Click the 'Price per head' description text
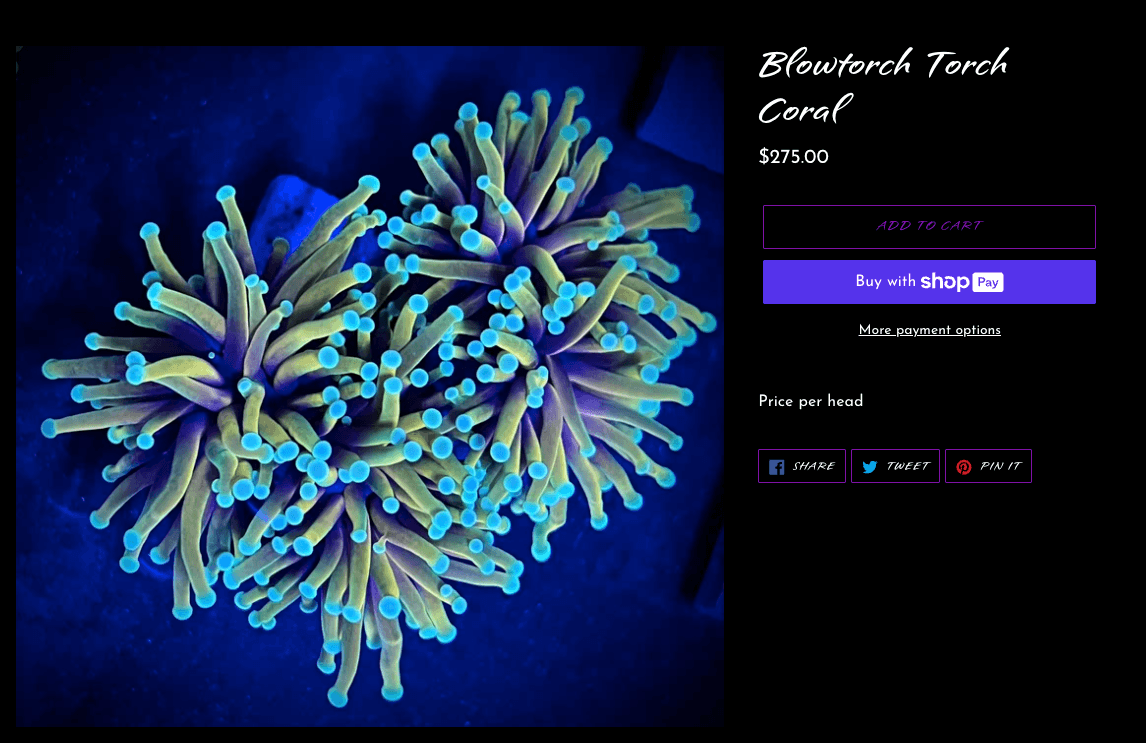The width and height of the screenshot is (1146, 743). point(810,401)
